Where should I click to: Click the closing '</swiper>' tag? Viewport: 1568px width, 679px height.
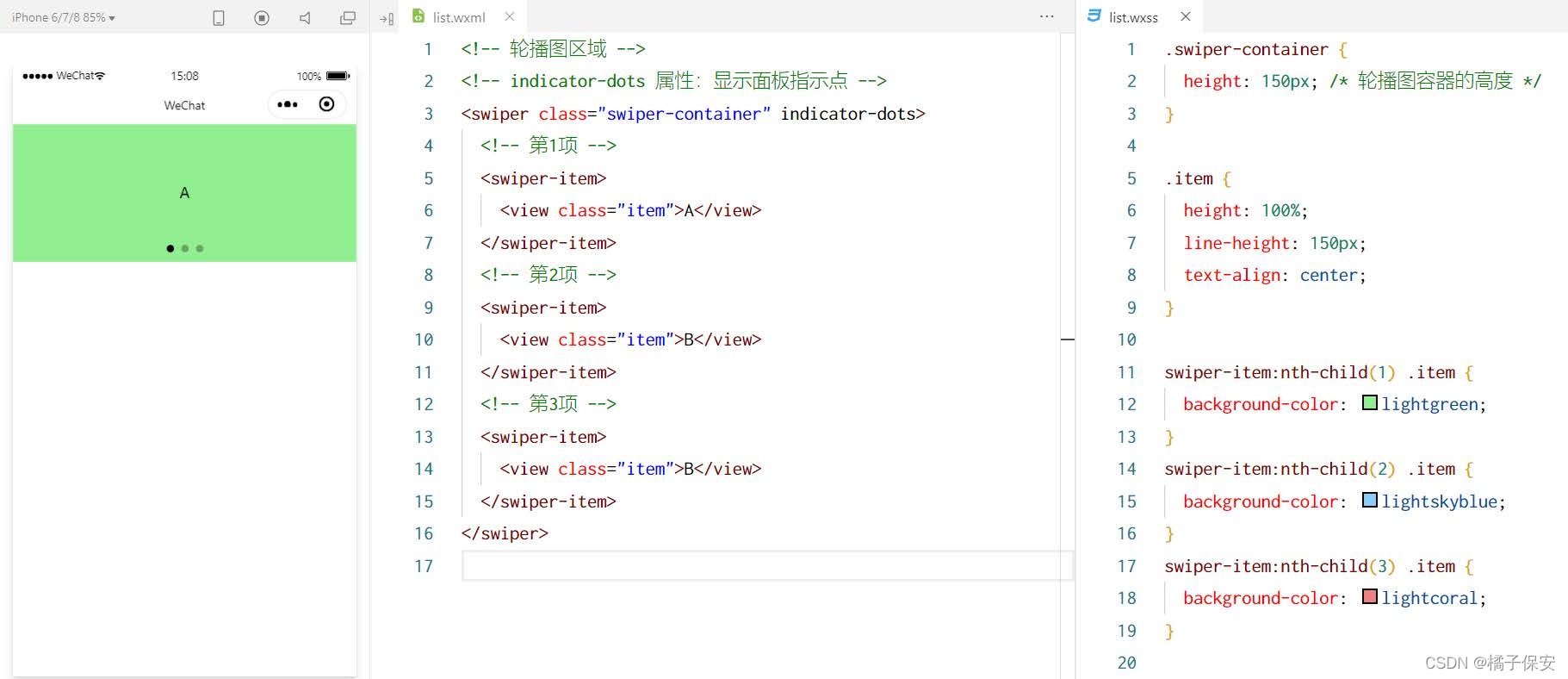click(x=505, y=533)
